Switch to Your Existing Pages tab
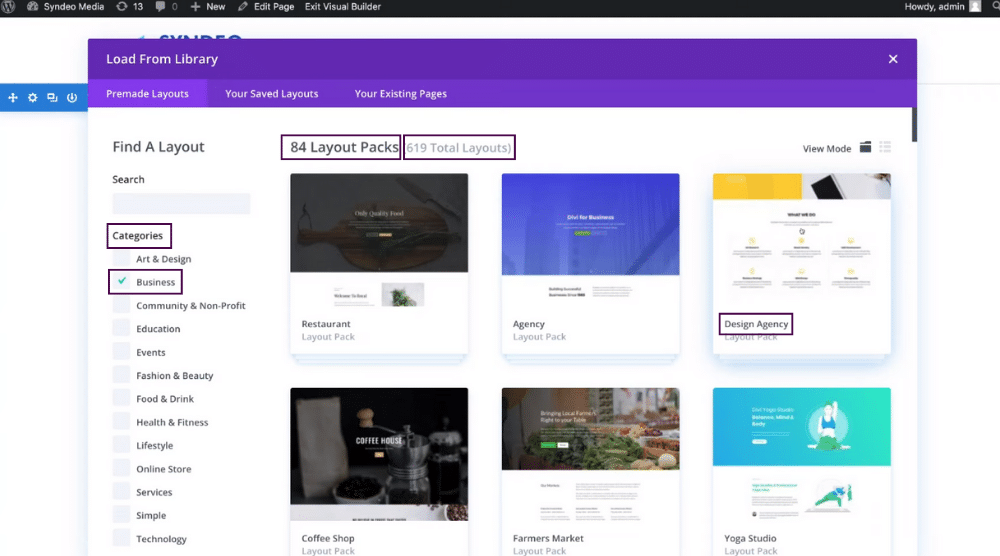 click(401, 94)
